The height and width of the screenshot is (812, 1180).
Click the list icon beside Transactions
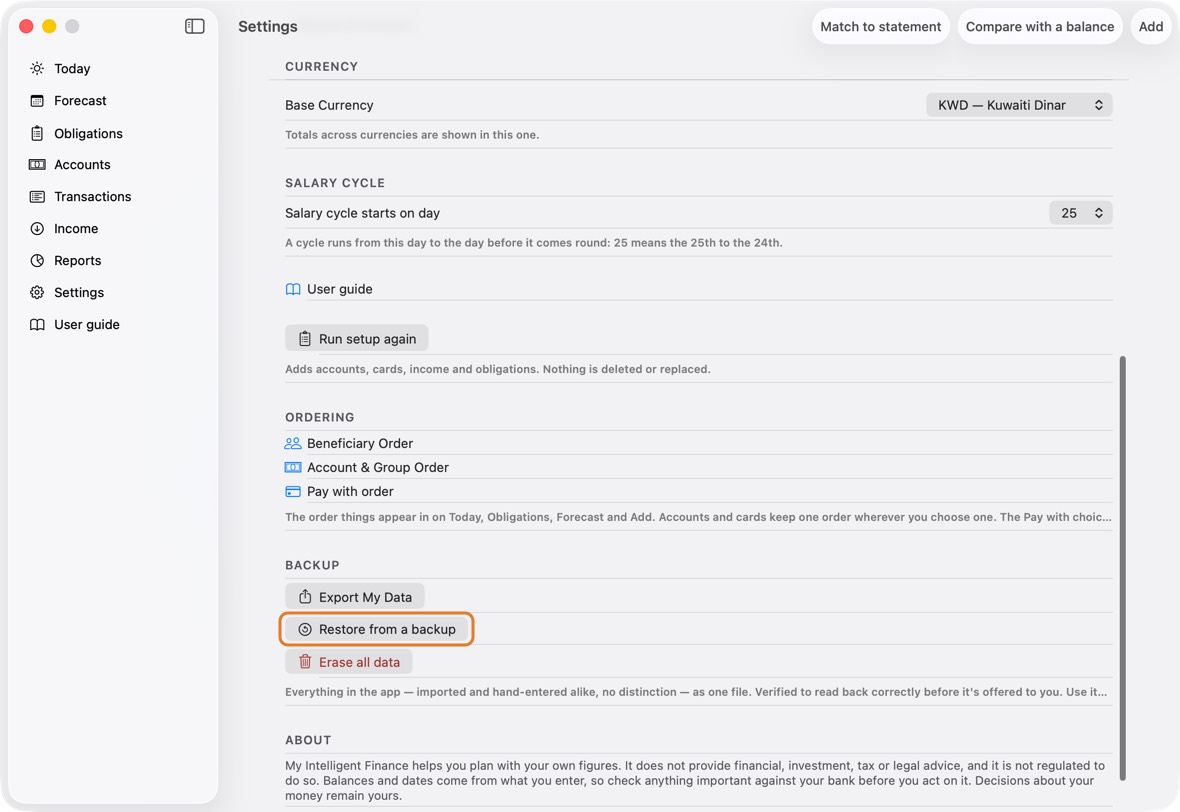(37, 196)
